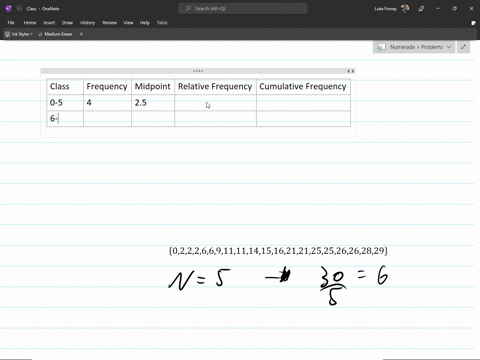The image size is (480, 360).
Task: Click the table container drag dots handle
Action: [198, 71]
